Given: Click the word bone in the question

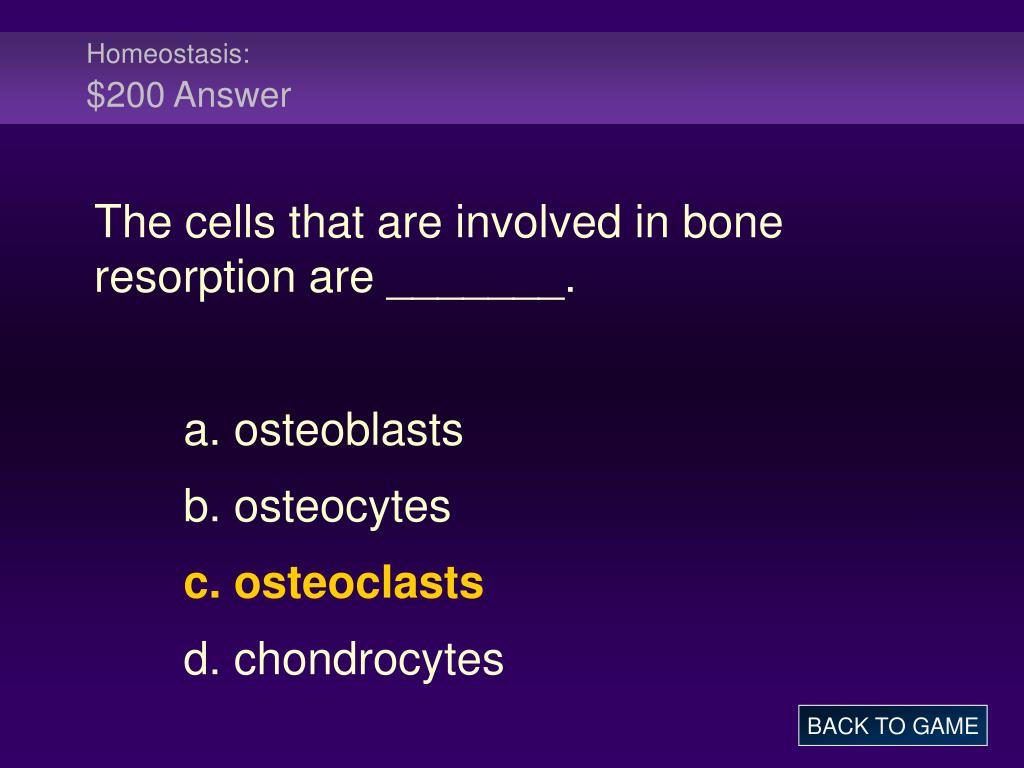Looking at the screenshot, I should pos(732,221).
